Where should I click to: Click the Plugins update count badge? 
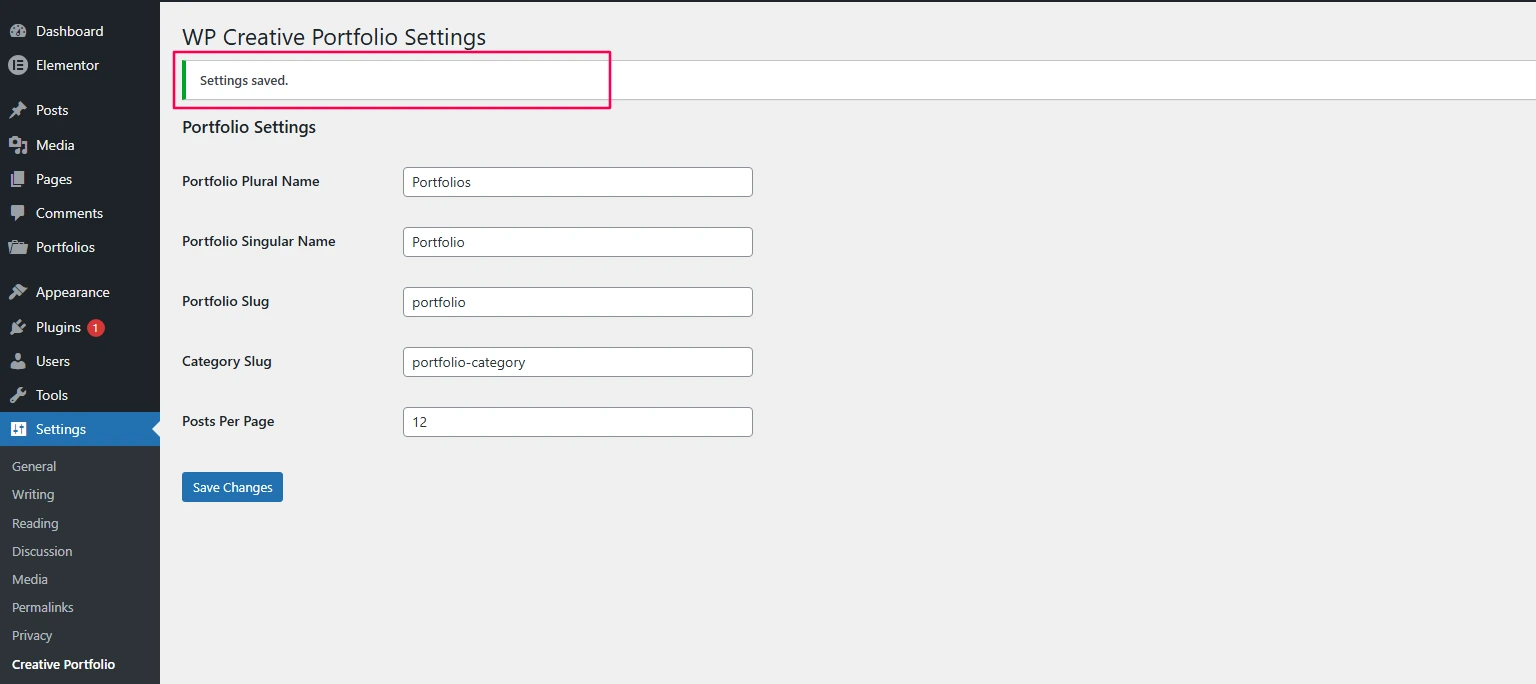[x=95, y=327]
